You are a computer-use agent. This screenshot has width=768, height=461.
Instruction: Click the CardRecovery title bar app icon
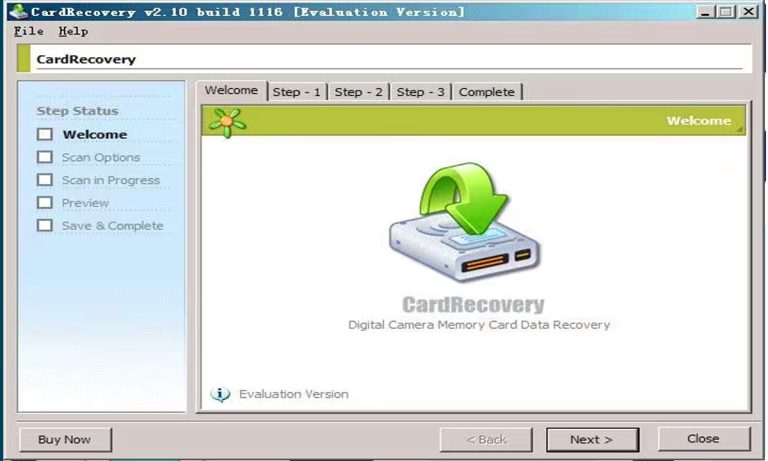click(x=18, y=11)
